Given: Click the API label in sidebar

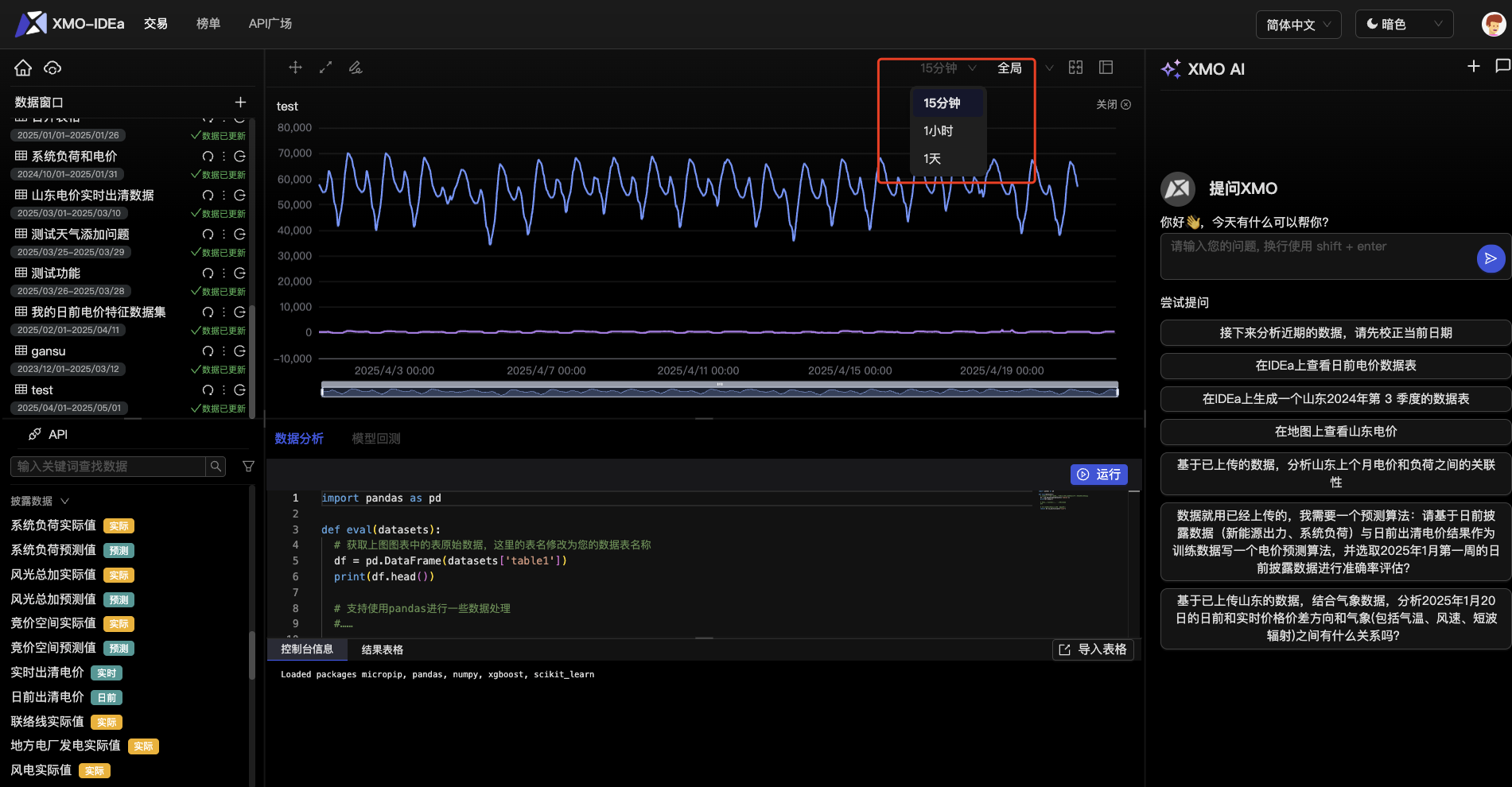Looking at the screenshot, I should (58, 434).
